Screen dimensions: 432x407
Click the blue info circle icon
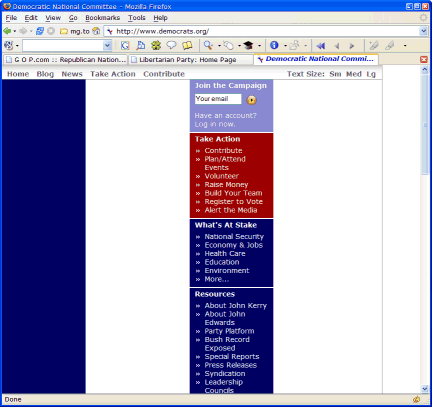click(274, 45)
